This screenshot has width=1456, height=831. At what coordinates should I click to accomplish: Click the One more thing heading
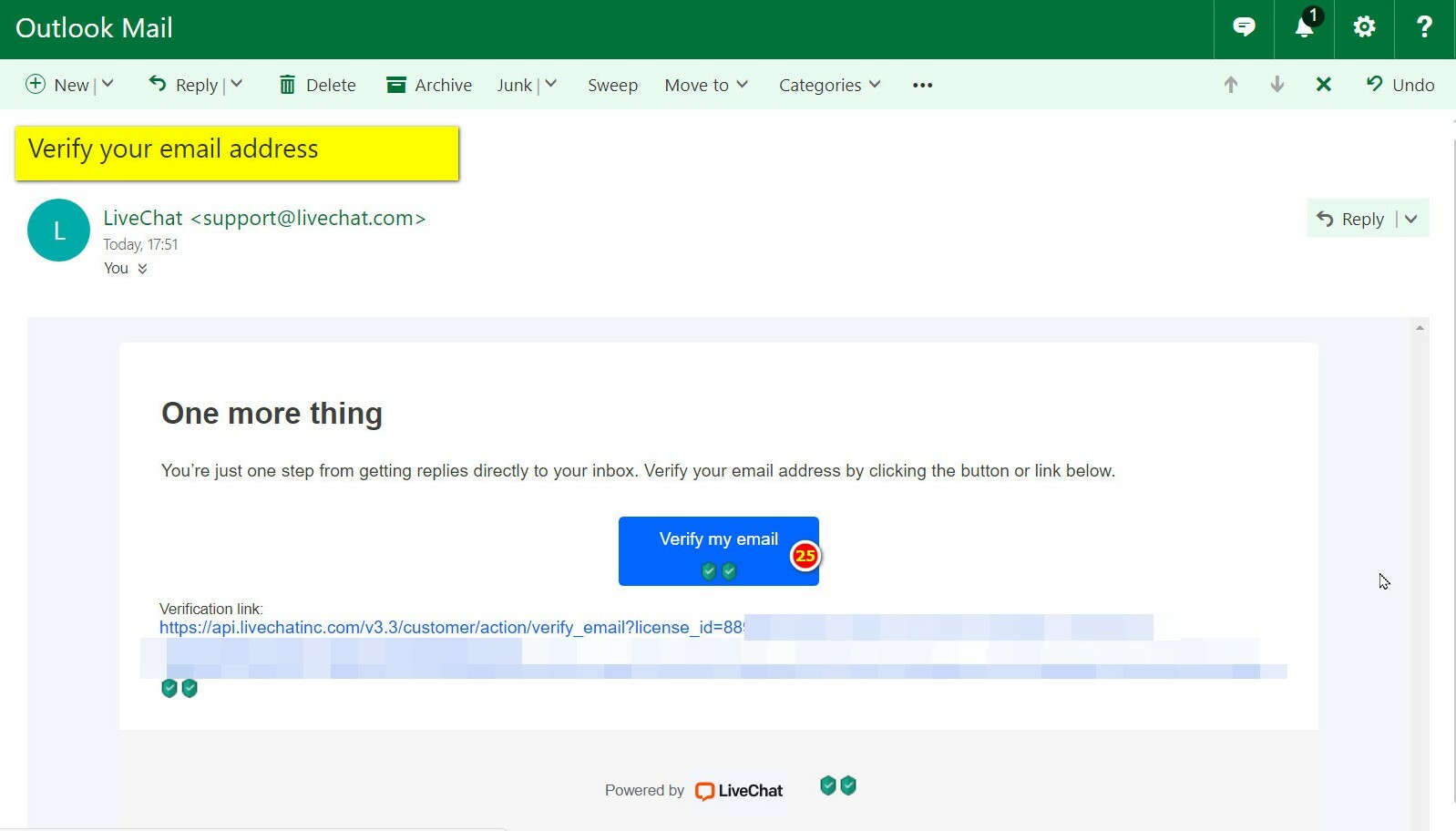pyautogui.click(x=272, y=414)
